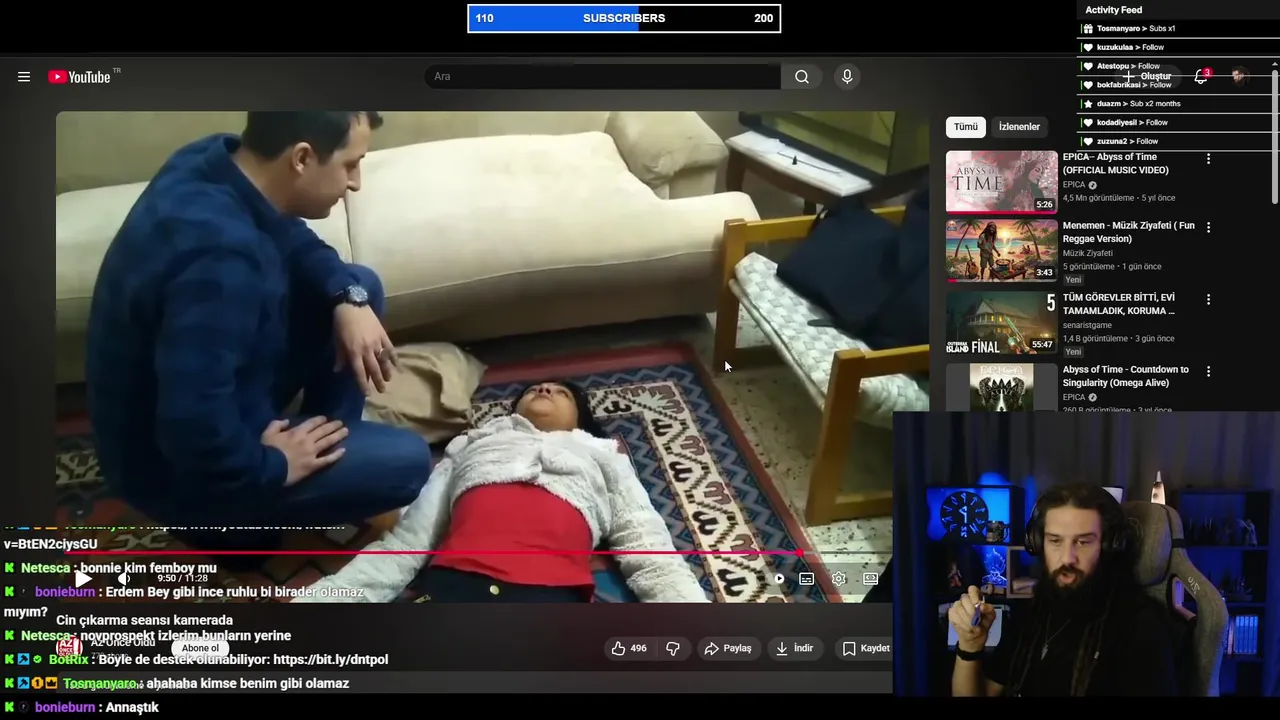This screenshot has width=1280, height=720.
Task: Open options for Countdown to Singularity video
Action: [1208, 371]
